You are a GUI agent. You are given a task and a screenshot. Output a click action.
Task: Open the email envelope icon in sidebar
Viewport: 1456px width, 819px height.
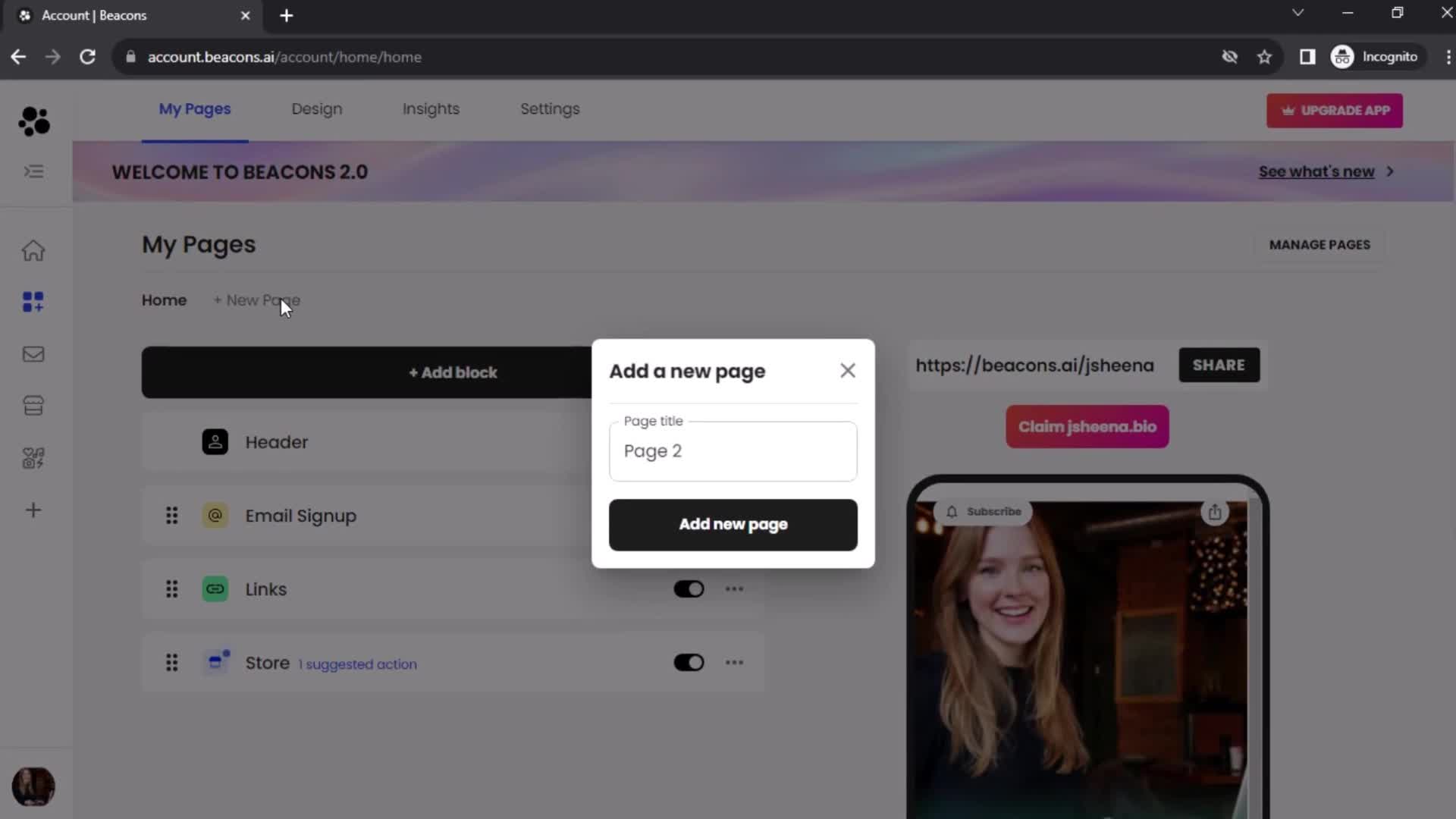(x=33, y=354)
